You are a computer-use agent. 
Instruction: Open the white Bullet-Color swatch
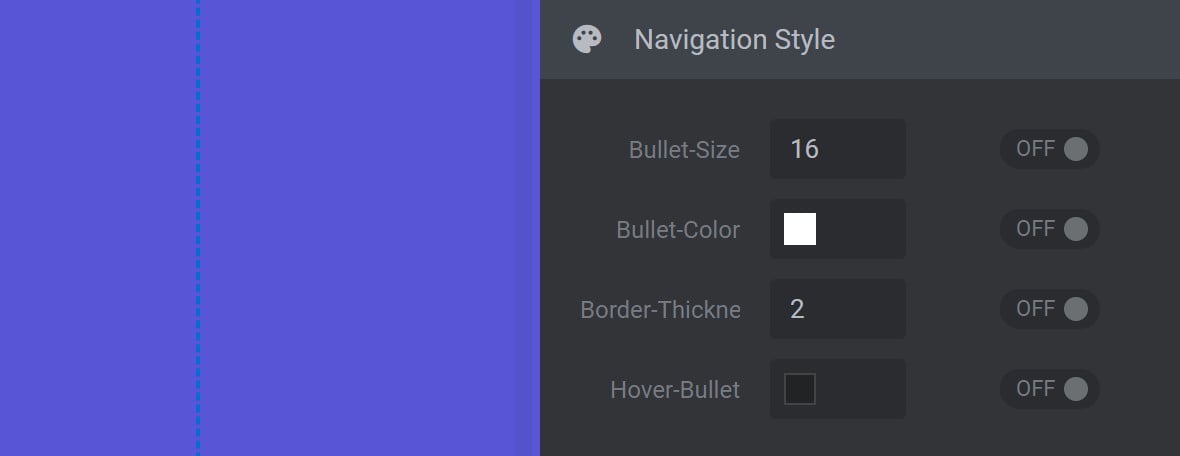pyautogui.click(x=800, y=229)
